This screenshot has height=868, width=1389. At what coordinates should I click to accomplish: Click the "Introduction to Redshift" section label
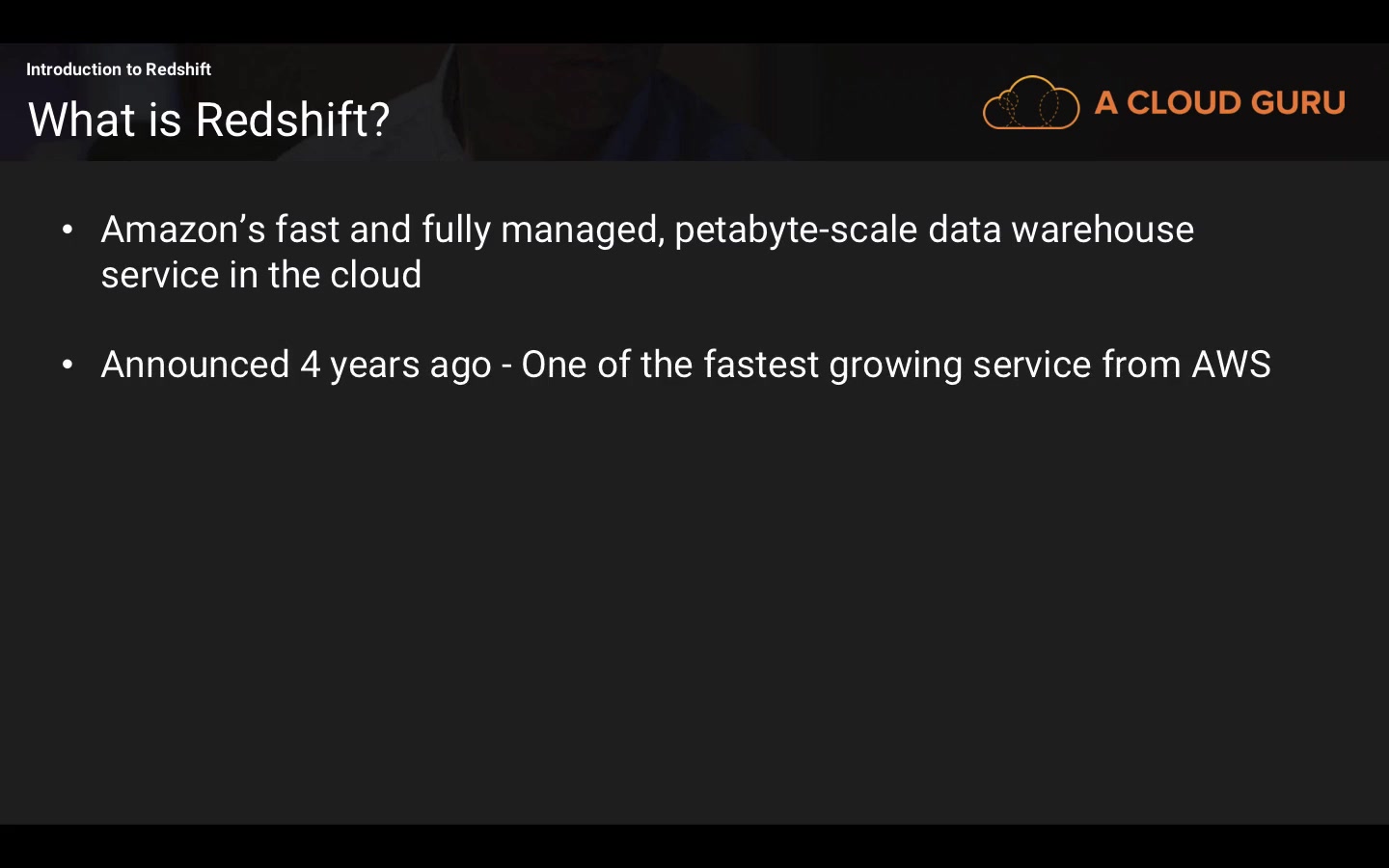pos(118,69)
